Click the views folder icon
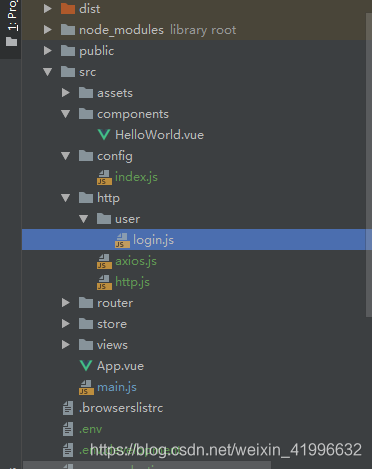 click(86, 345)
